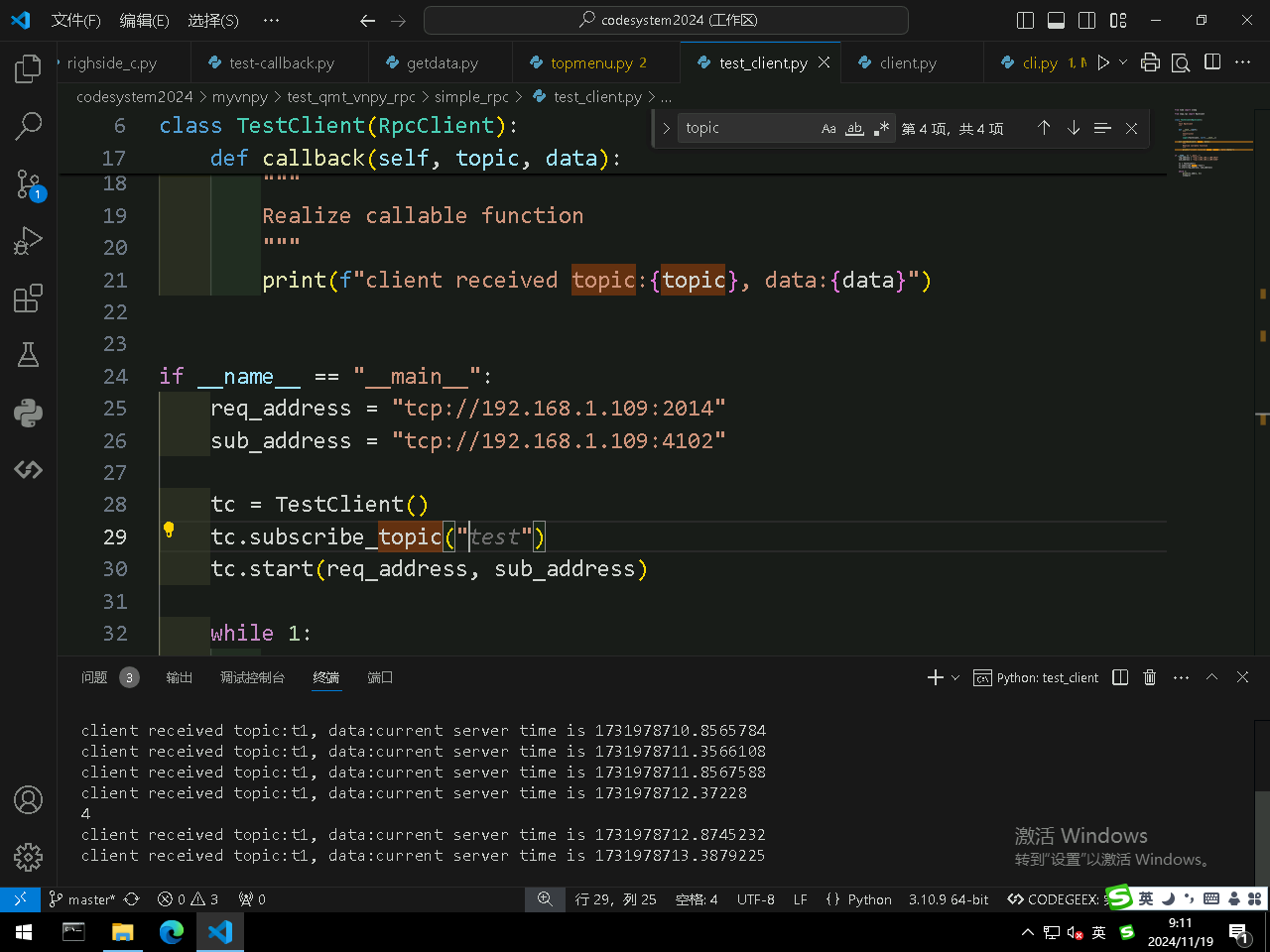
Task: Click the 3.10.9 64-bit interpreter selector
Action: 949,899
